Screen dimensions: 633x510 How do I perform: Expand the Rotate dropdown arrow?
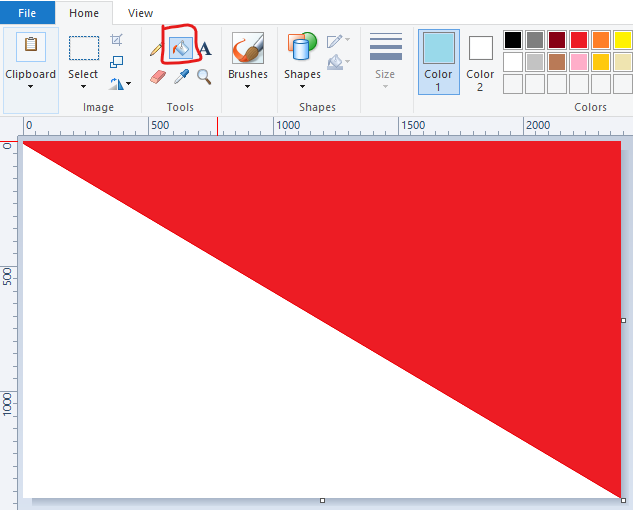[x=129, y=84]
